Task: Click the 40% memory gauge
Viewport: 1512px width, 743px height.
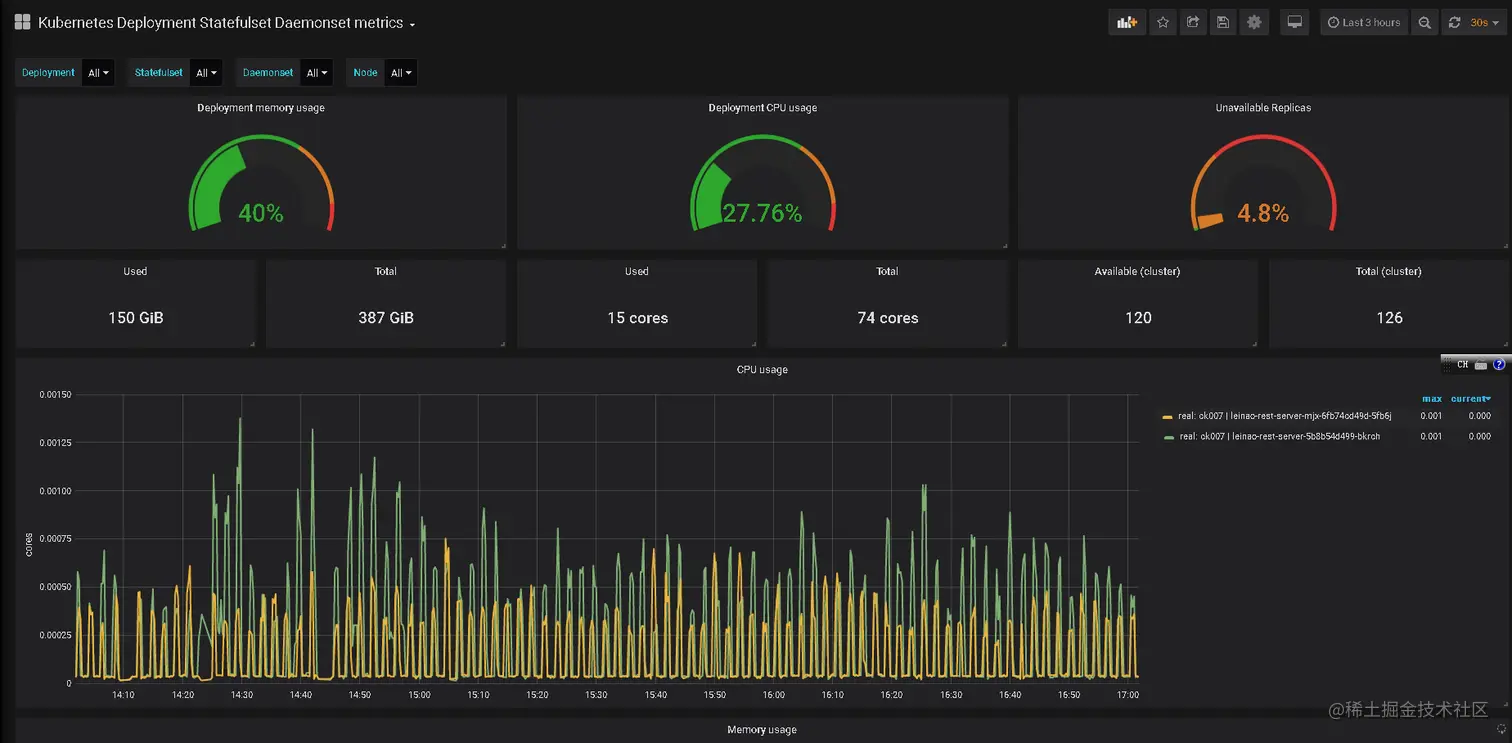Action: (261, 185)
